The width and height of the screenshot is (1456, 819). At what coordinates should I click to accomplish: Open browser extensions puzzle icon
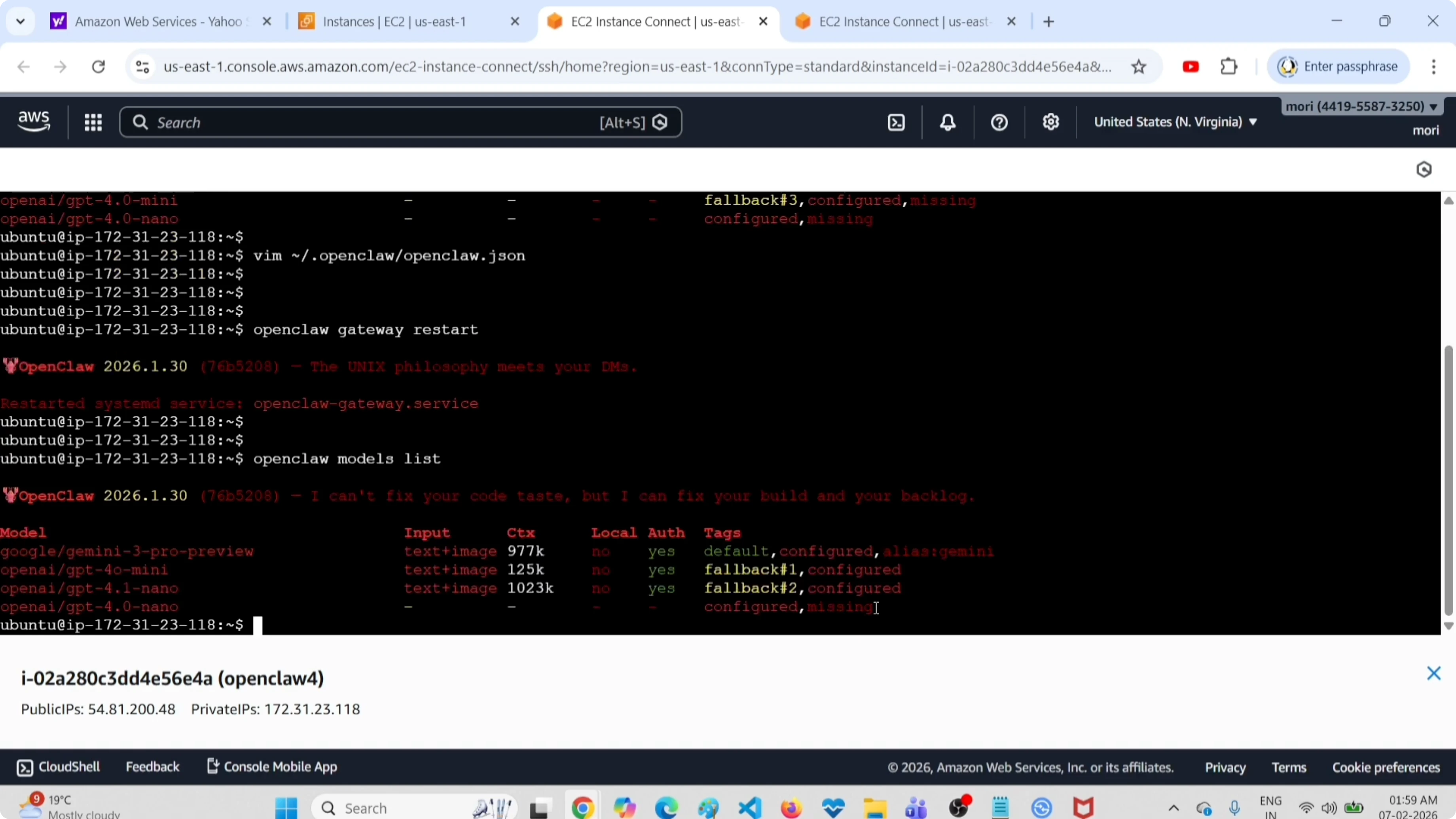pyautogui.click(x=1229, y=67)
